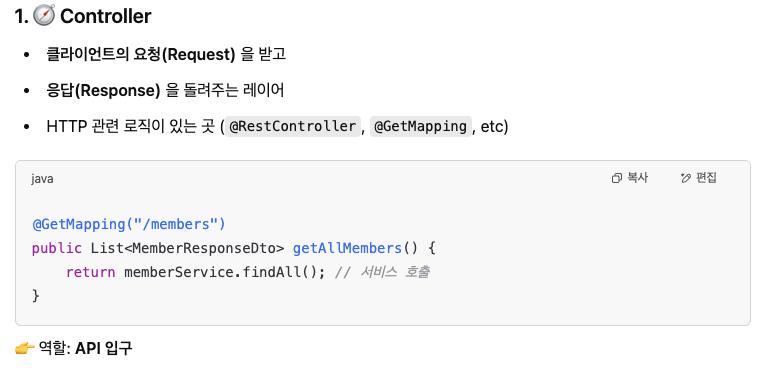
Task: Click the copy icon beside 복사
Action: tap(616, 178)
